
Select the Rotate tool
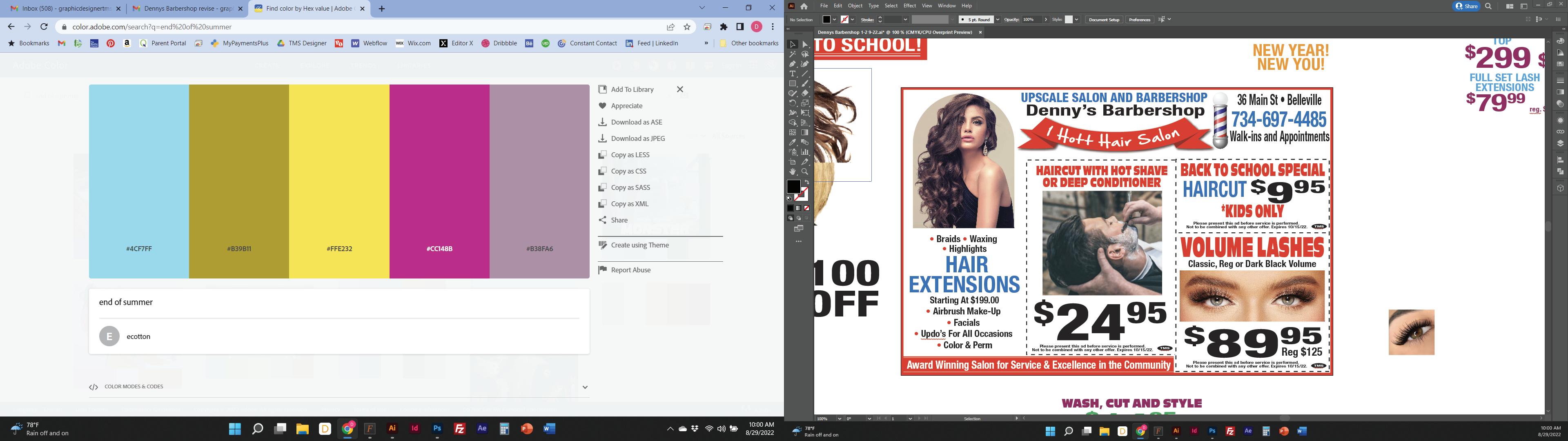click(793, 103)
